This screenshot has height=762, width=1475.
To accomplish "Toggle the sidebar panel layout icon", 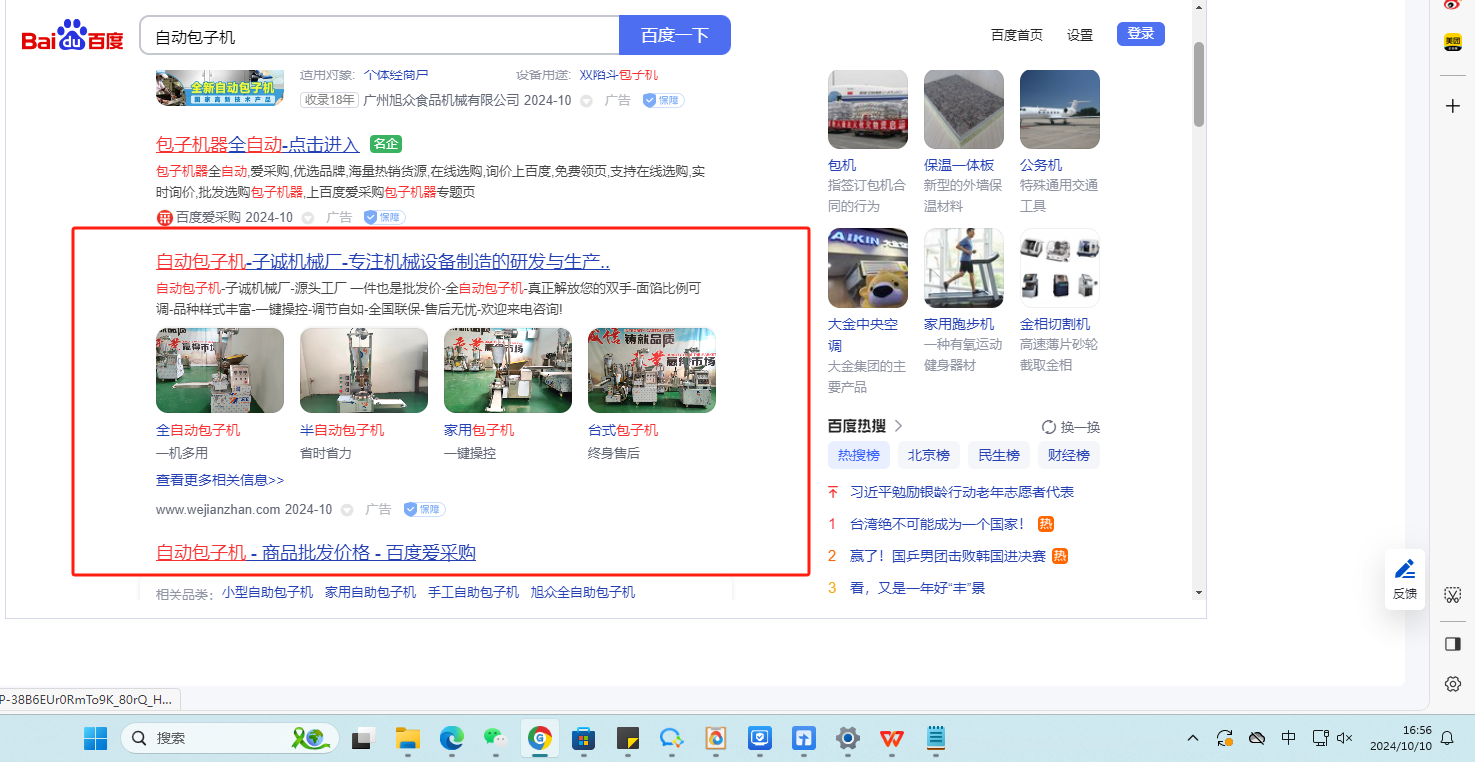I will click(1453, 645).
